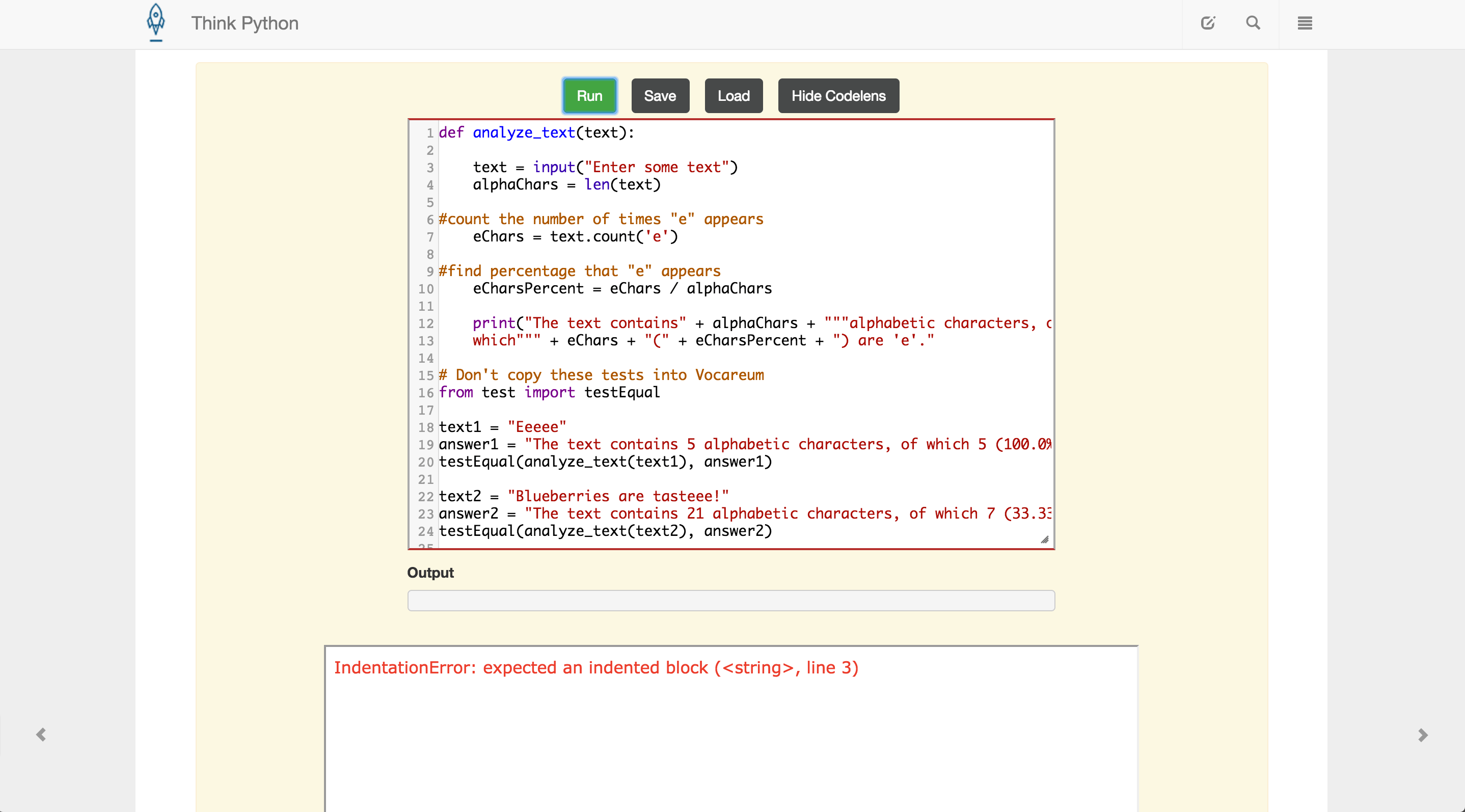Click the rocket logo in the header
Viewport: 1465px width, 812px height.
tap(155, 23)
